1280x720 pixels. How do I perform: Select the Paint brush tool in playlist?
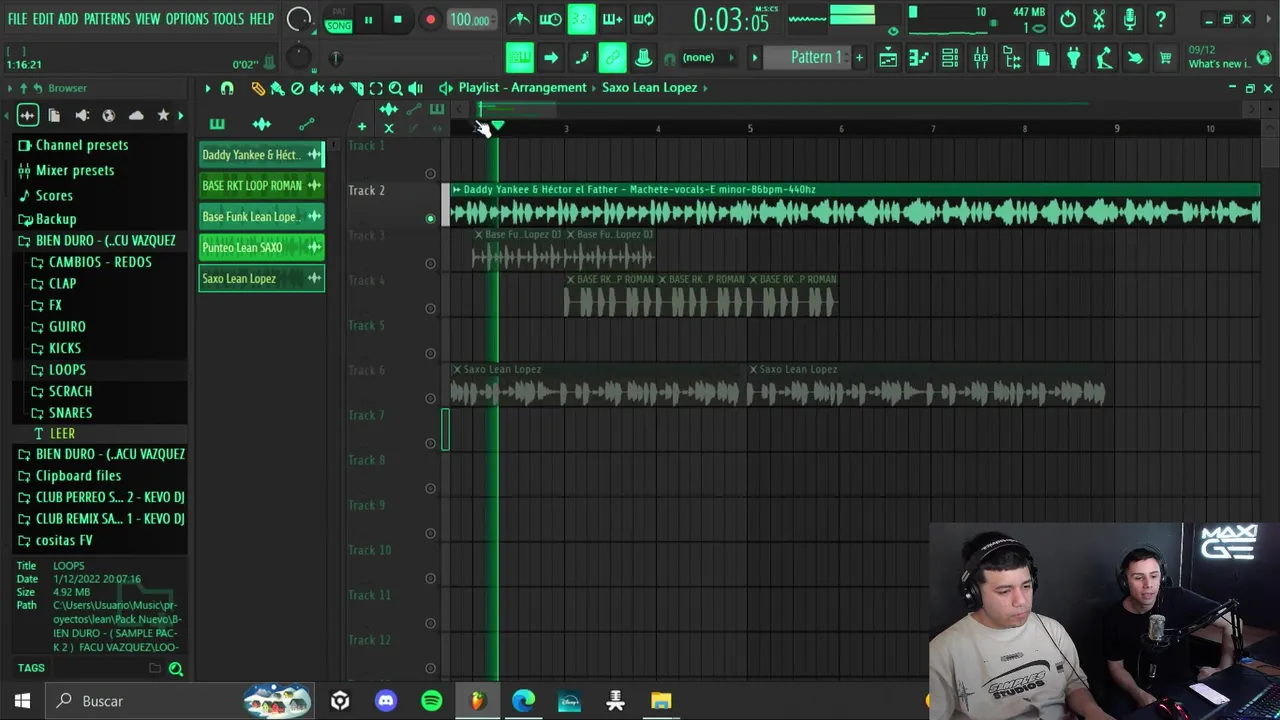[x=278, y=88]
